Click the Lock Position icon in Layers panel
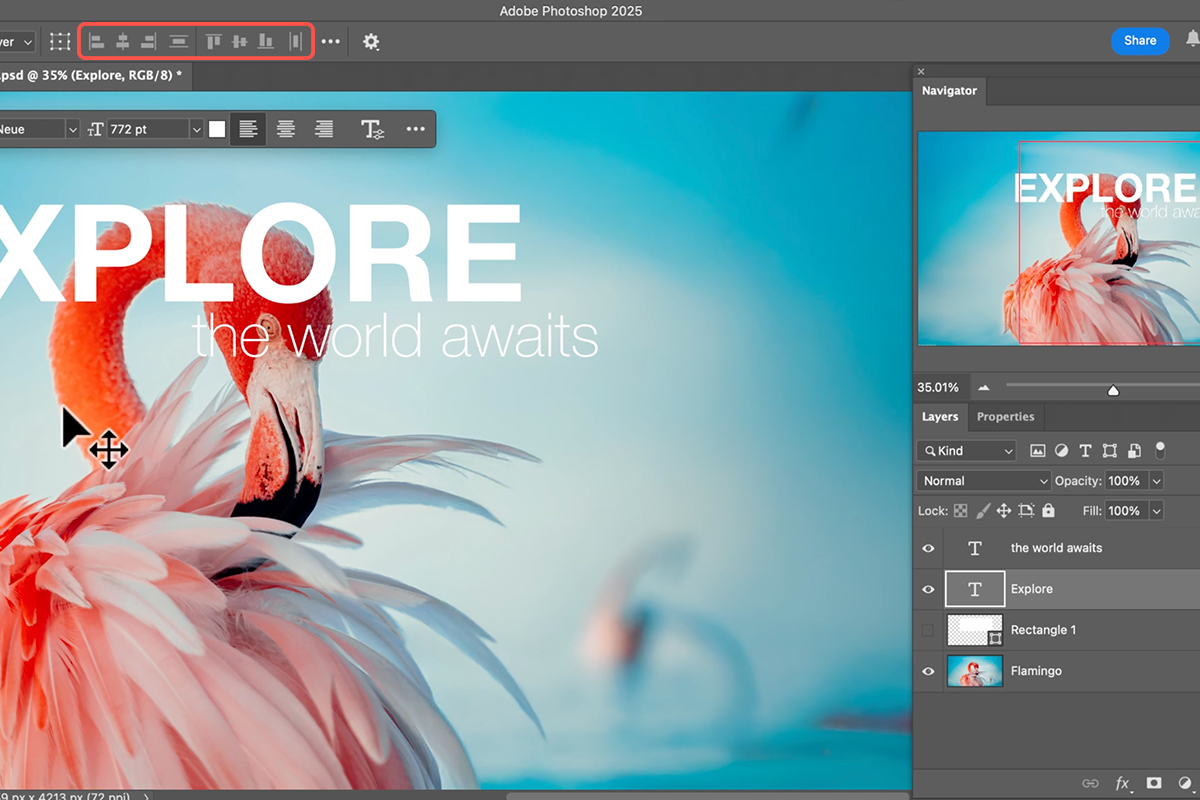1200x800 pixels. point(1003,511)
